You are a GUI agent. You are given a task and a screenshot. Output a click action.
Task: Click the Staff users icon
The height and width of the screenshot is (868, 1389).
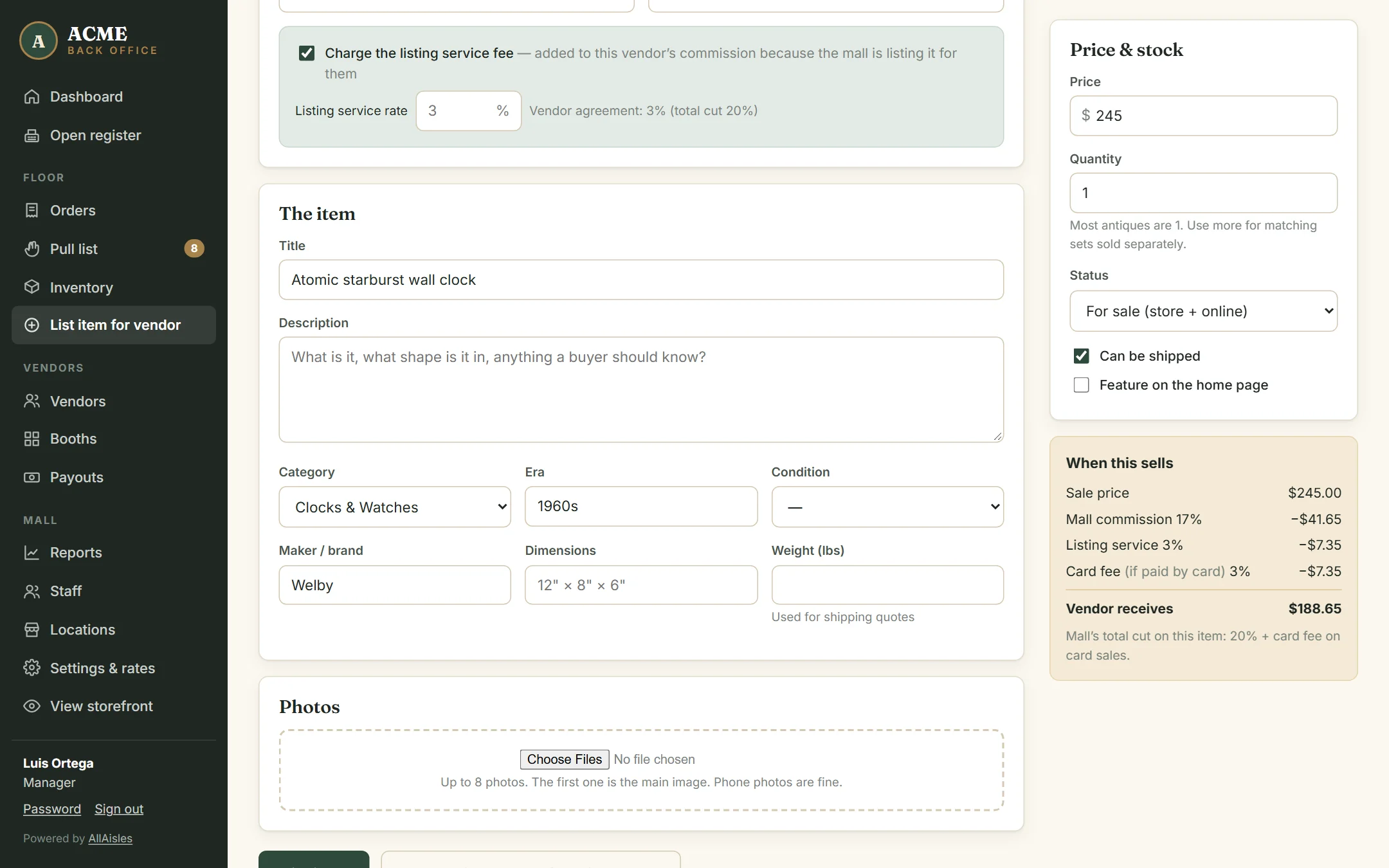(32, 591)
